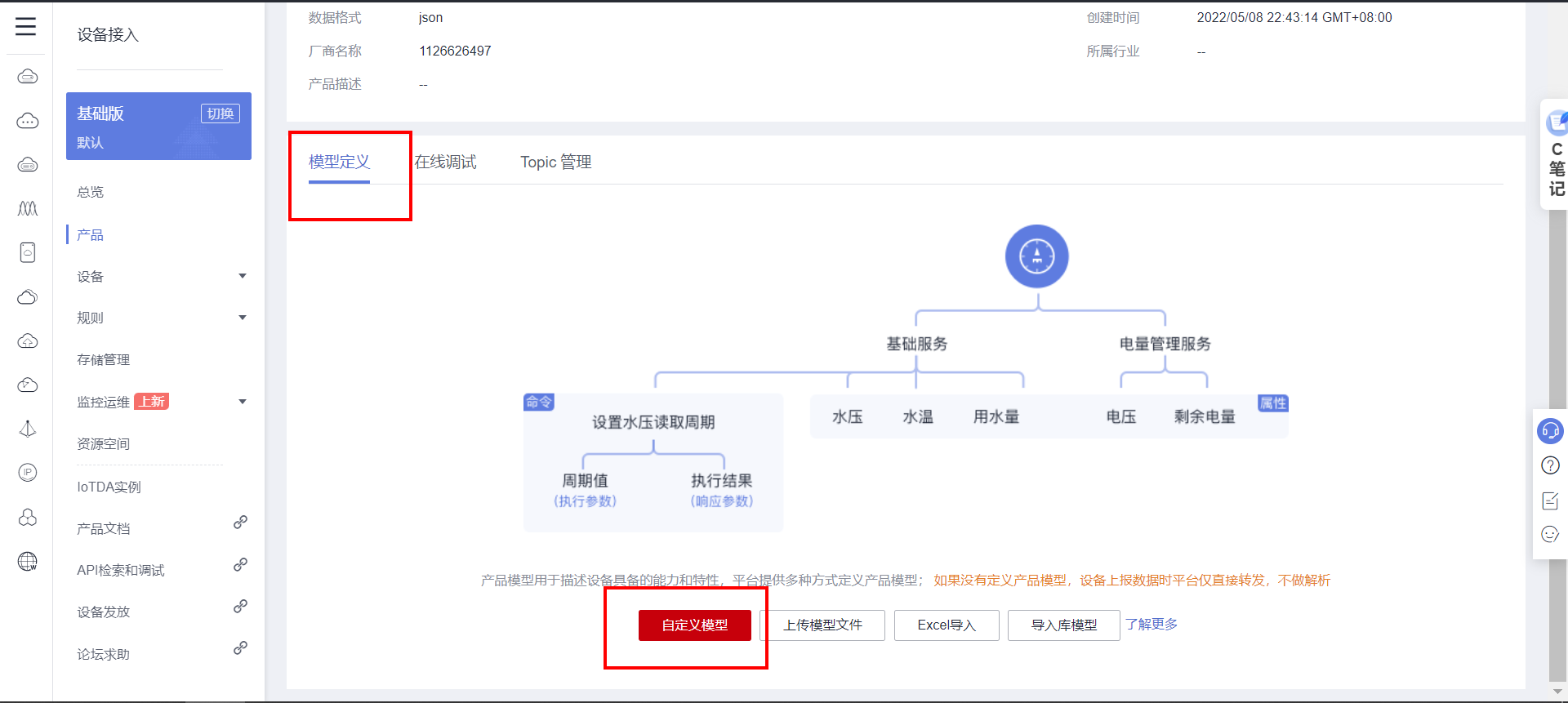Click the blue circular product model icon
Image resolution: width=1568 pixels, height=703 pixels.
point(1037,256)
